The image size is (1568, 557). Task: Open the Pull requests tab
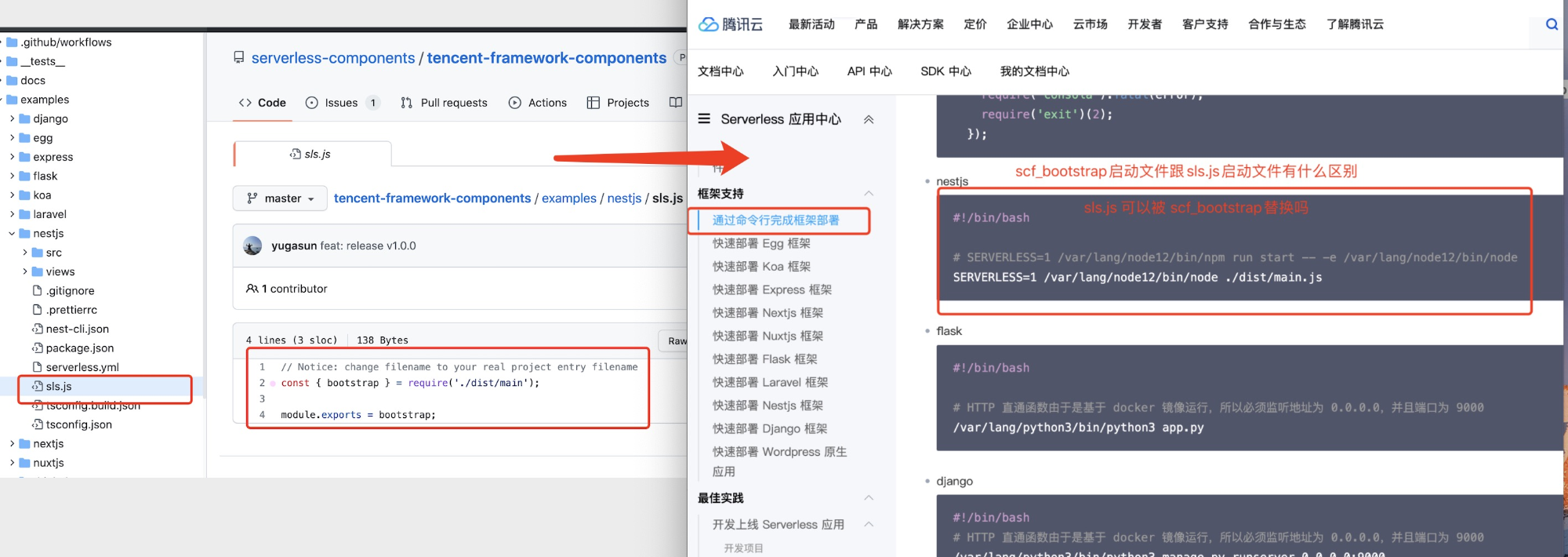click(x=444, y=103)
